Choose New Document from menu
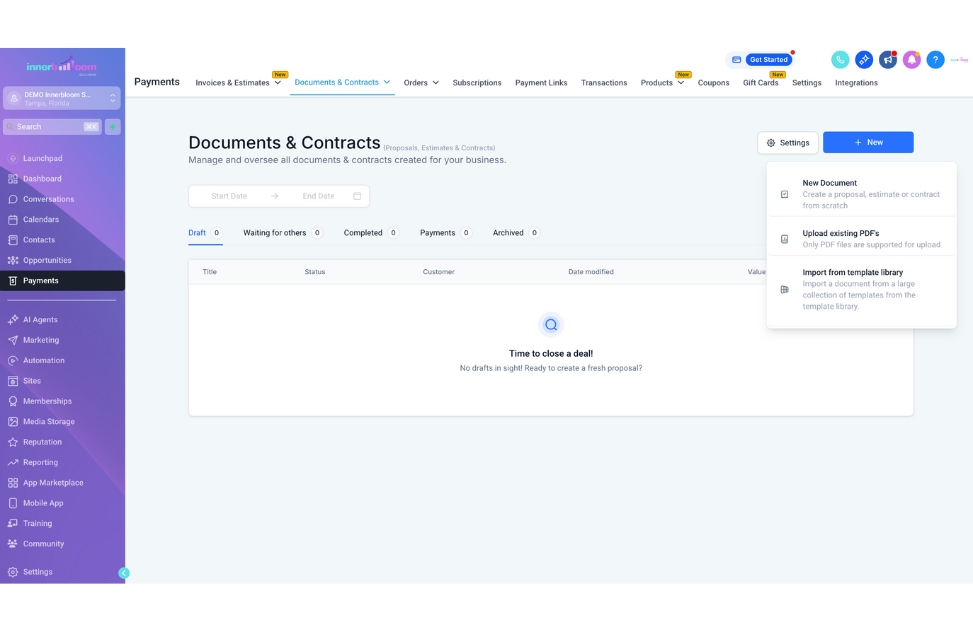The width and height of the screenshot is (973, 632). coord(861,194)
